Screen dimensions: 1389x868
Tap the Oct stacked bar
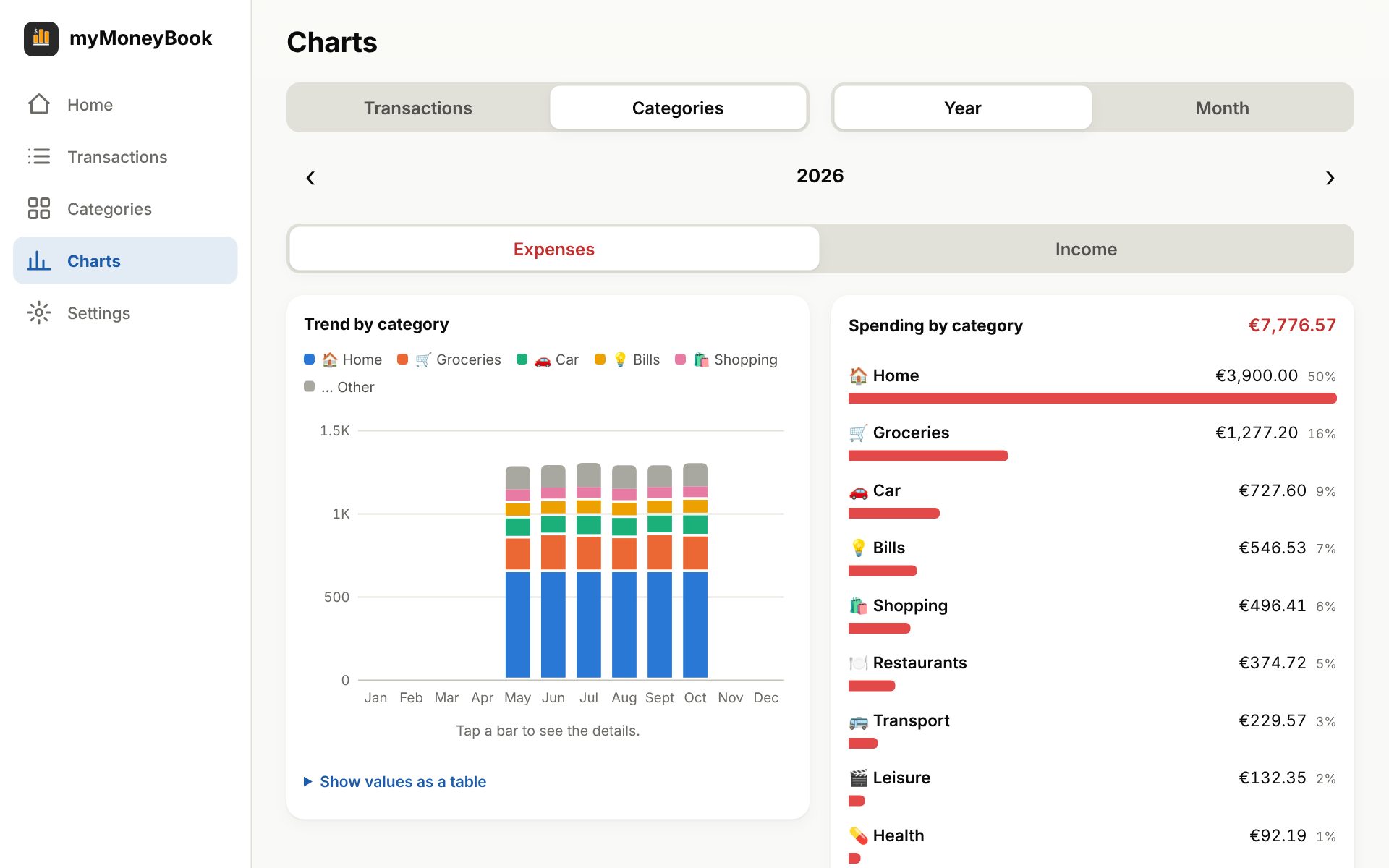point(695,570)
